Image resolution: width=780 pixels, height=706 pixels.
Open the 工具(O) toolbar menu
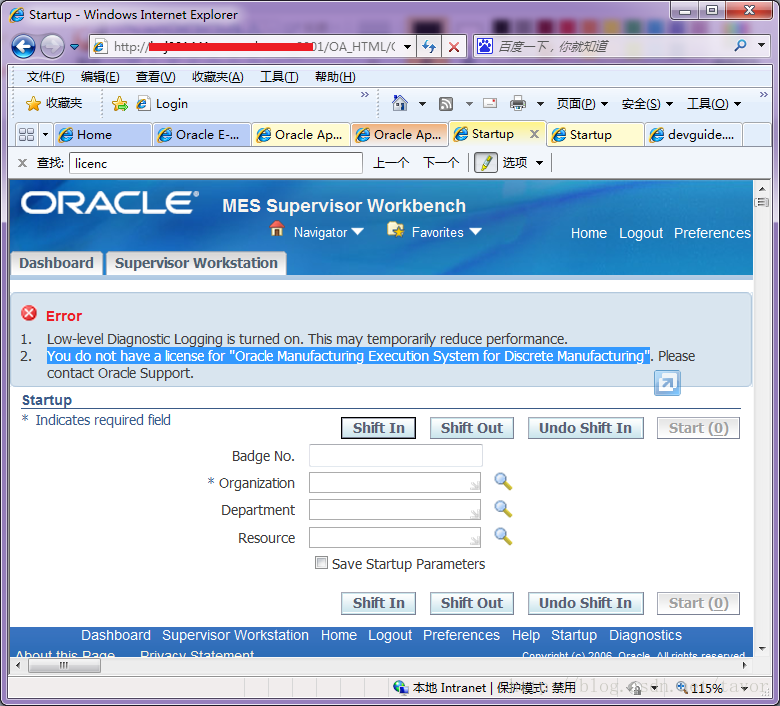coord(714,103)
